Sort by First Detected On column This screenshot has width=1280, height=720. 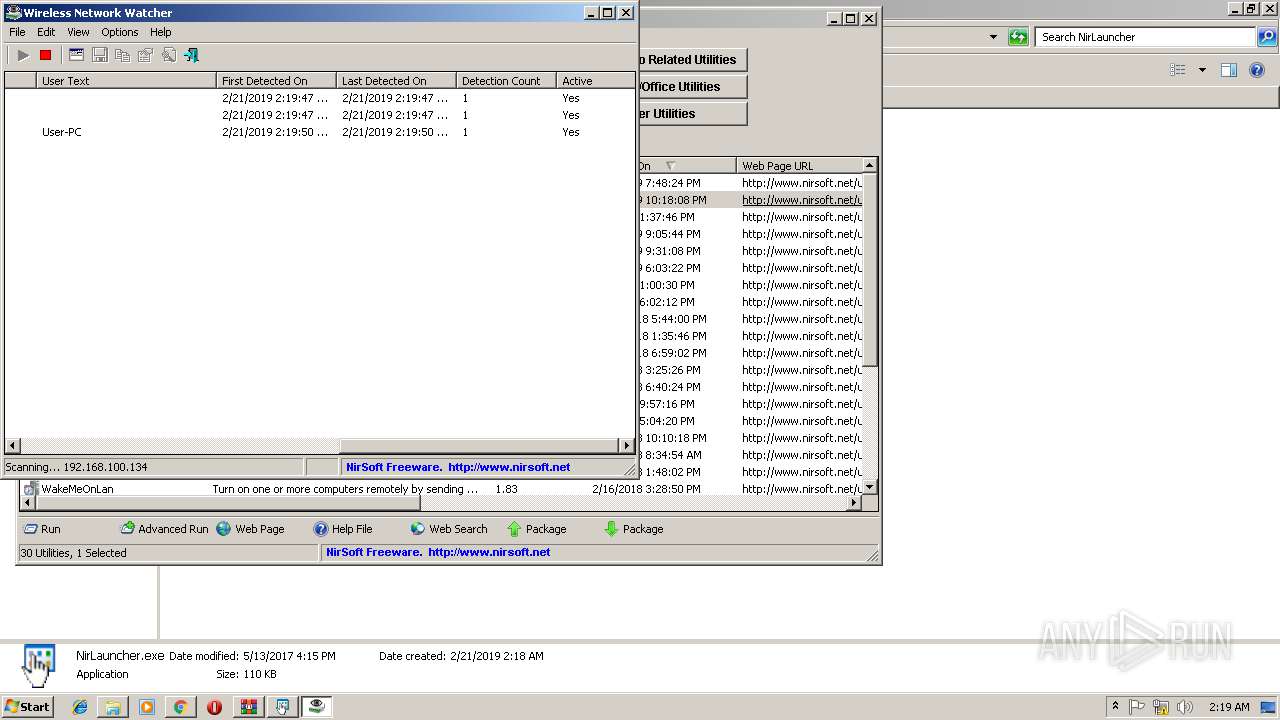point(276,81)
